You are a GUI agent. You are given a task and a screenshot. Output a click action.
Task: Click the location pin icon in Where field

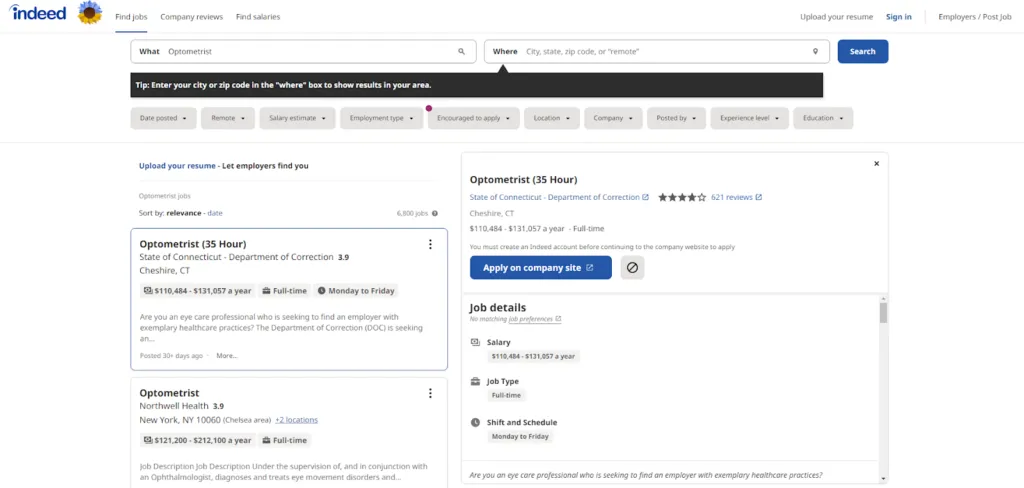click(815, 52)
